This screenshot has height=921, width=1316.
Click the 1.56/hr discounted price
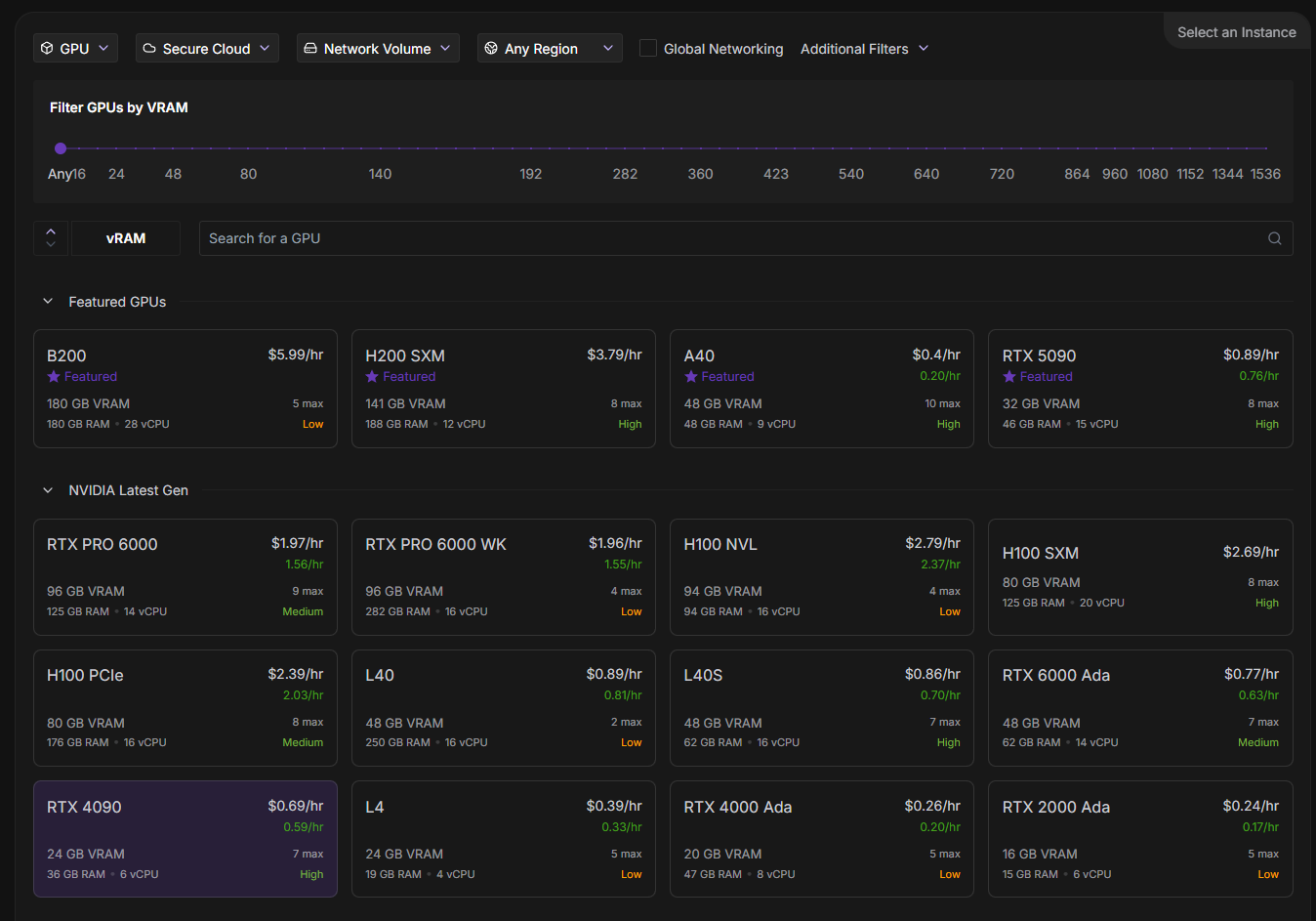pyautogui.click(x=304, y=565)
